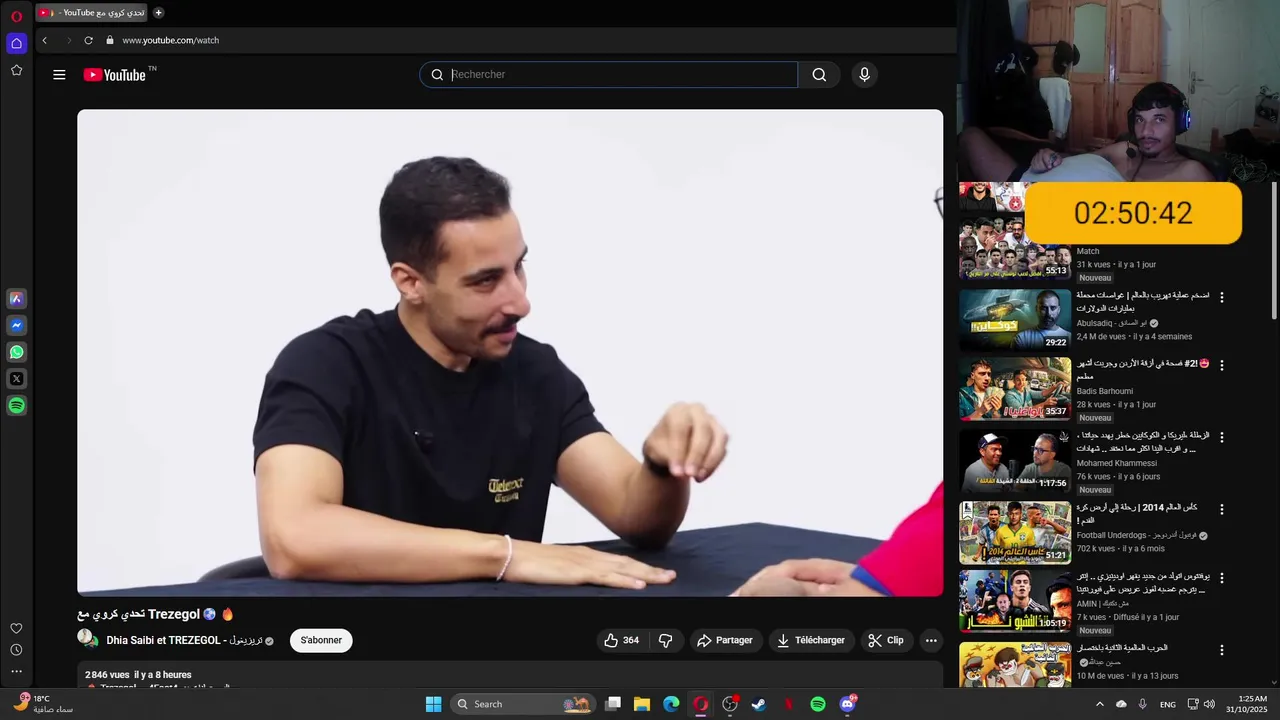Open the 35:37 Badis Barhoumi thumbnail
Image resolution: width=1280 pixels, height=720 pixels.
[x=1015, y=389]
